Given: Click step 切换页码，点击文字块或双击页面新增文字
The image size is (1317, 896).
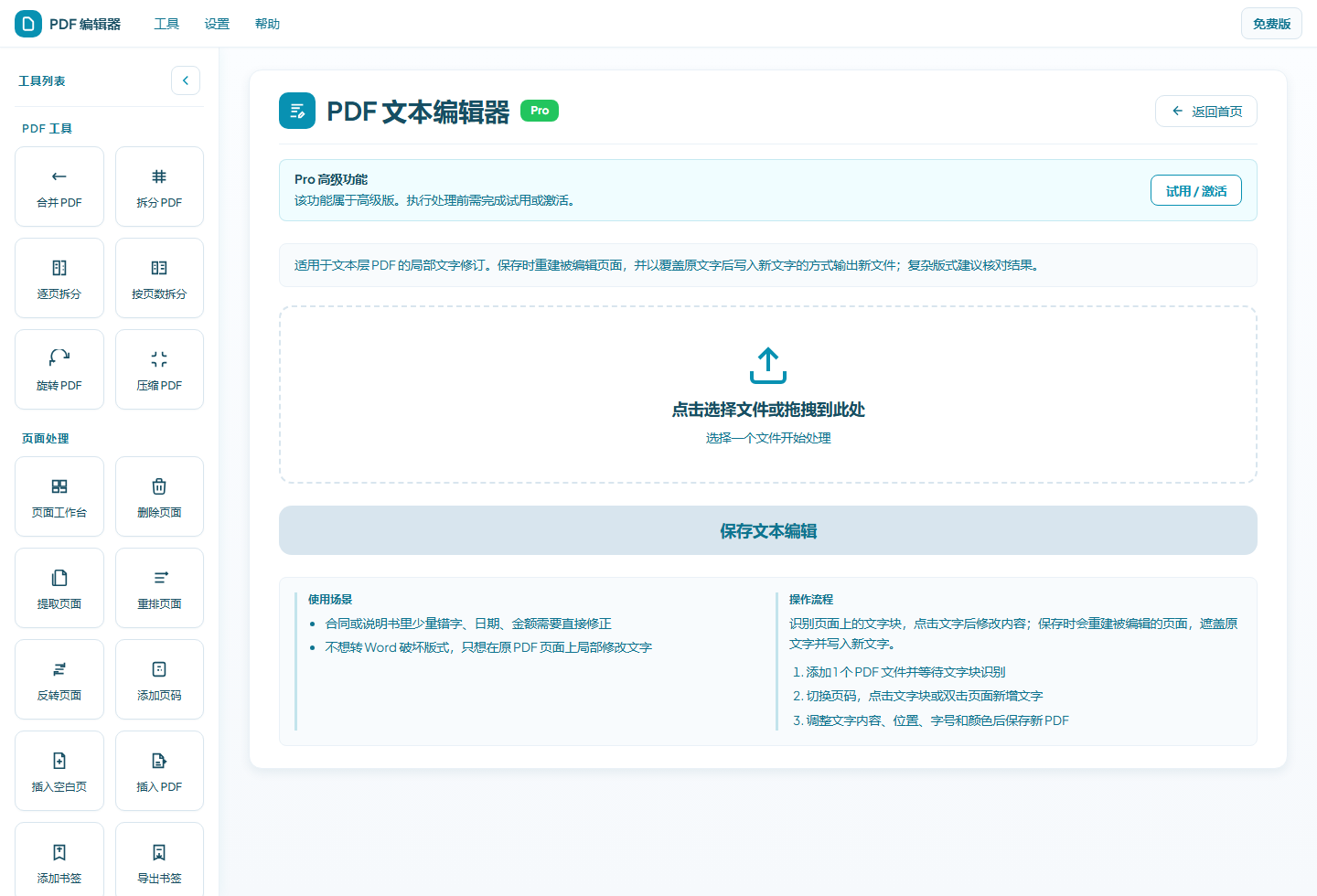Looking at the screenshot, I should pyautogui.click(x=925, y=696).
